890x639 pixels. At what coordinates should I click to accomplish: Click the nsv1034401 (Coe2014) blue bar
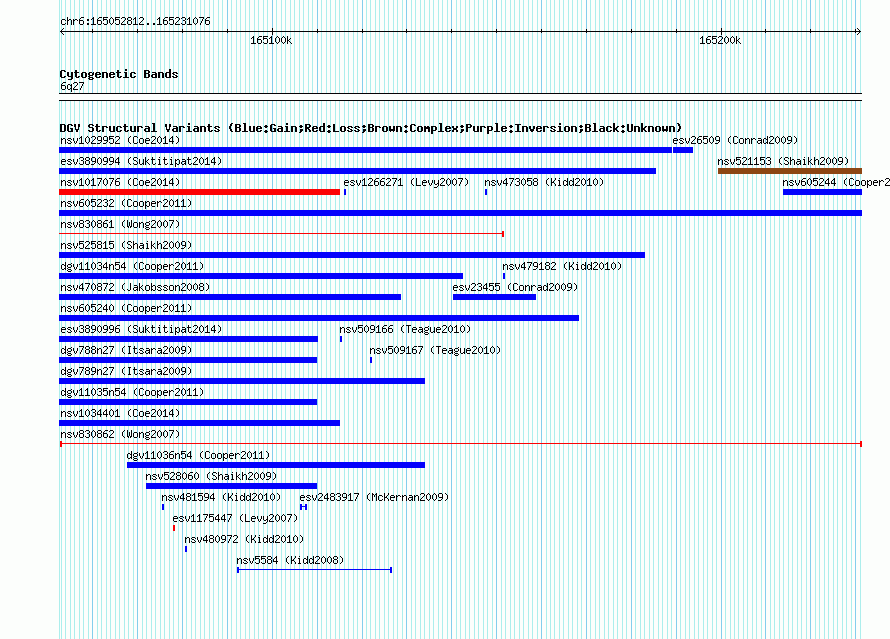pos(199,423)
